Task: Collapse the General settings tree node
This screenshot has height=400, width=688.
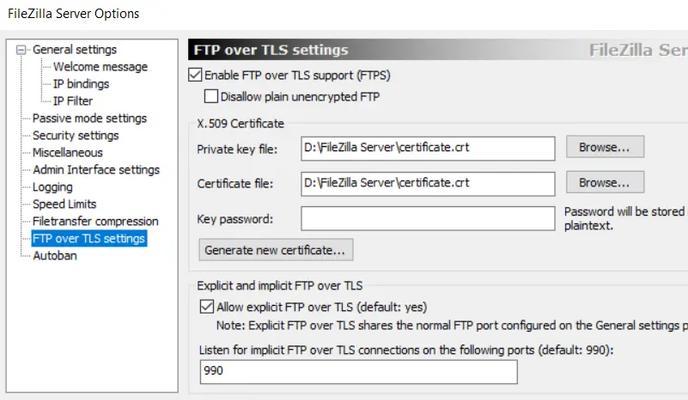Action: (21, 50)
